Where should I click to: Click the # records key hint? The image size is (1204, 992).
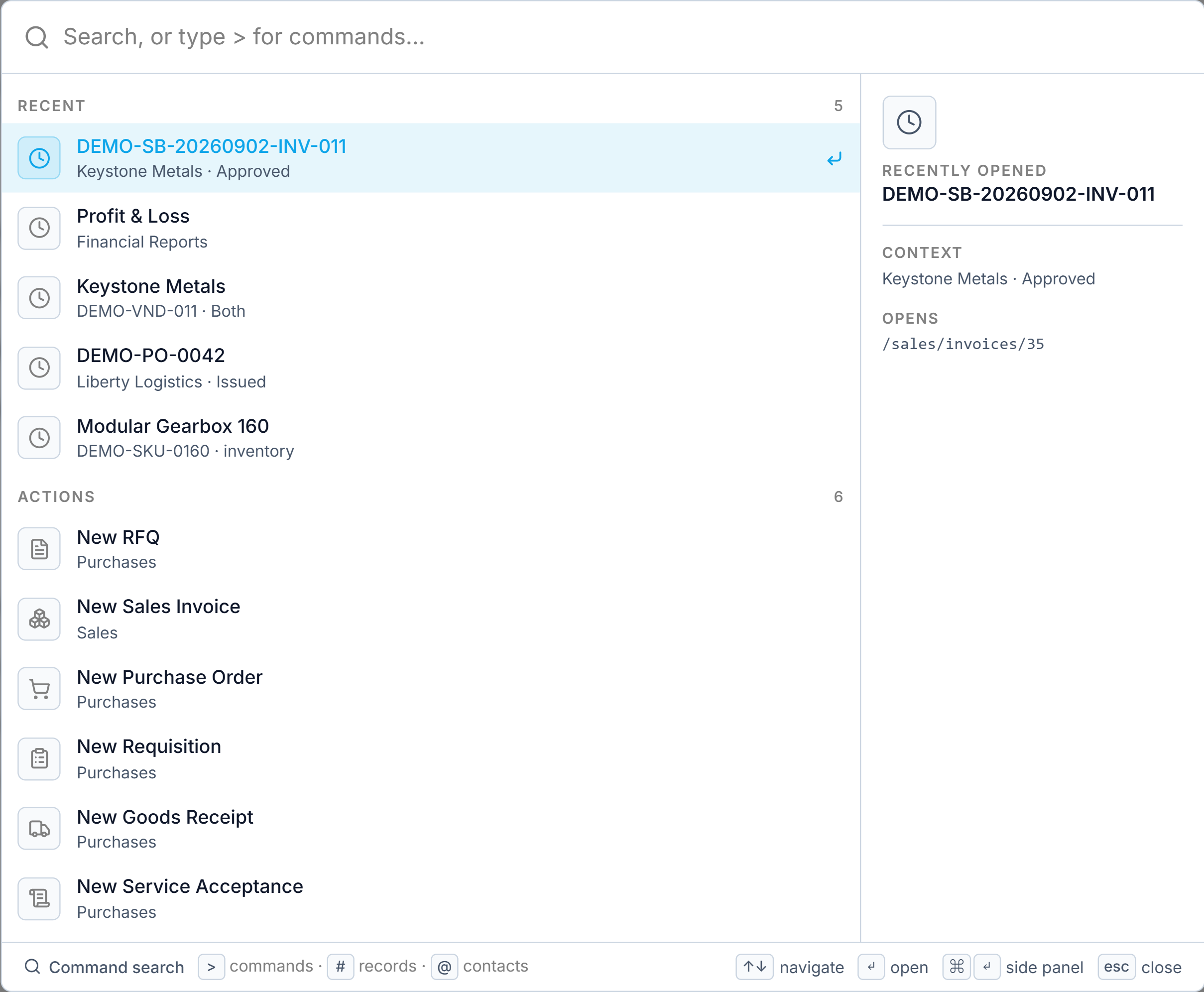click(341, 967)
